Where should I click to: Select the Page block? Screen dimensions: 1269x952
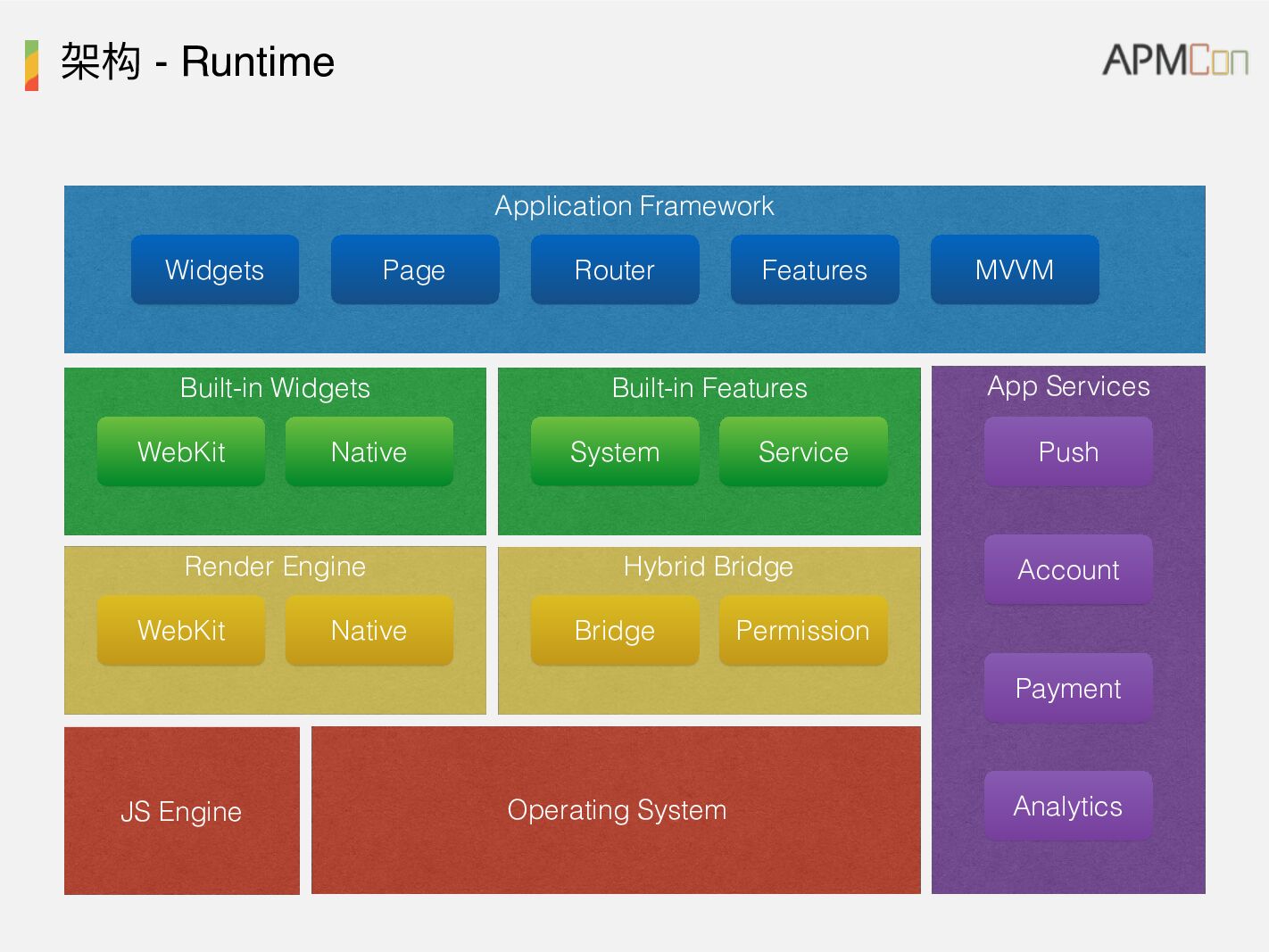pyautogui.click(x=414, y=269)
